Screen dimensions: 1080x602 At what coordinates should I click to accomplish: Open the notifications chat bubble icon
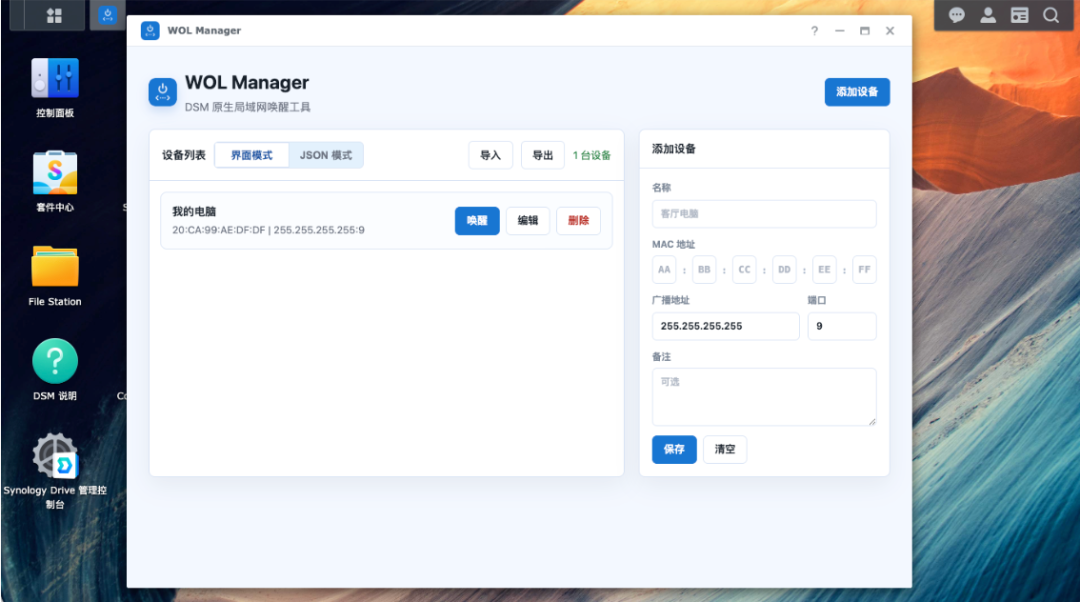(x=957, y=15)
